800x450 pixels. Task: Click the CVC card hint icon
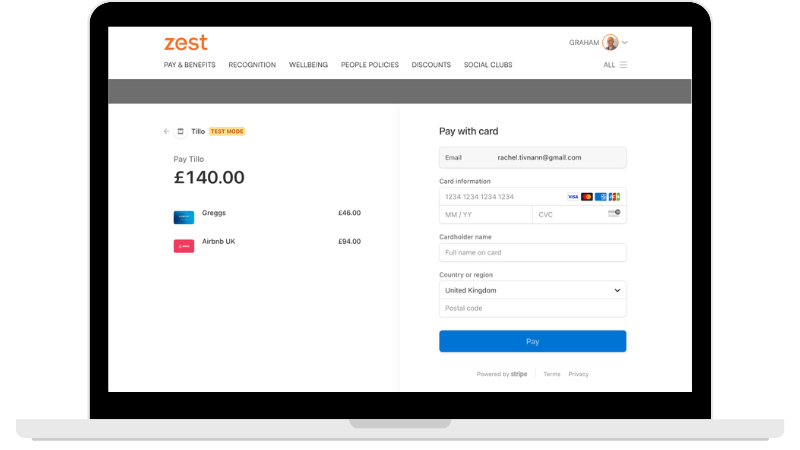(614, 213)
